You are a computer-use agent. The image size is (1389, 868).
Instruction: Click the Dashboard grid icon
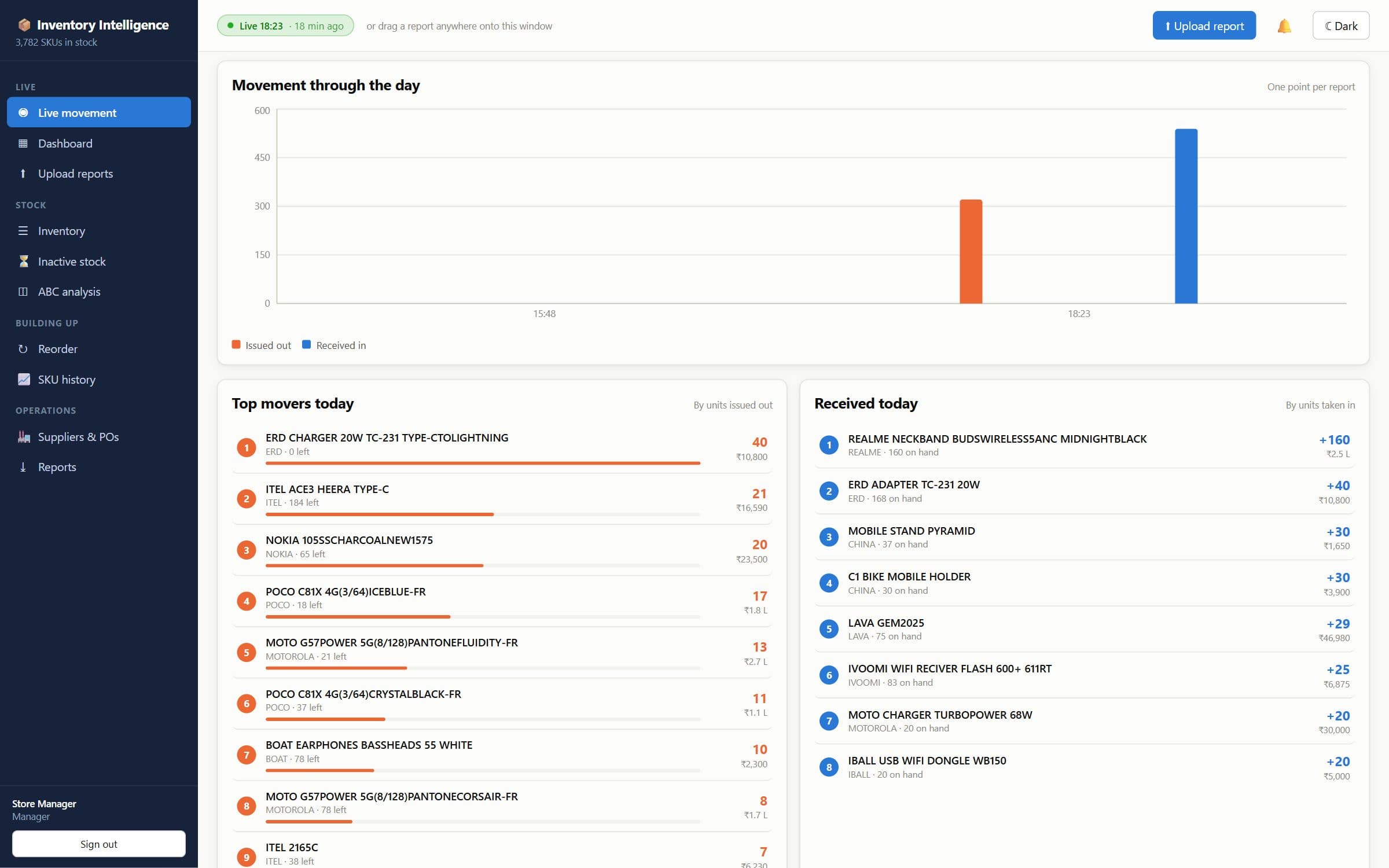(x=23, y=144)
